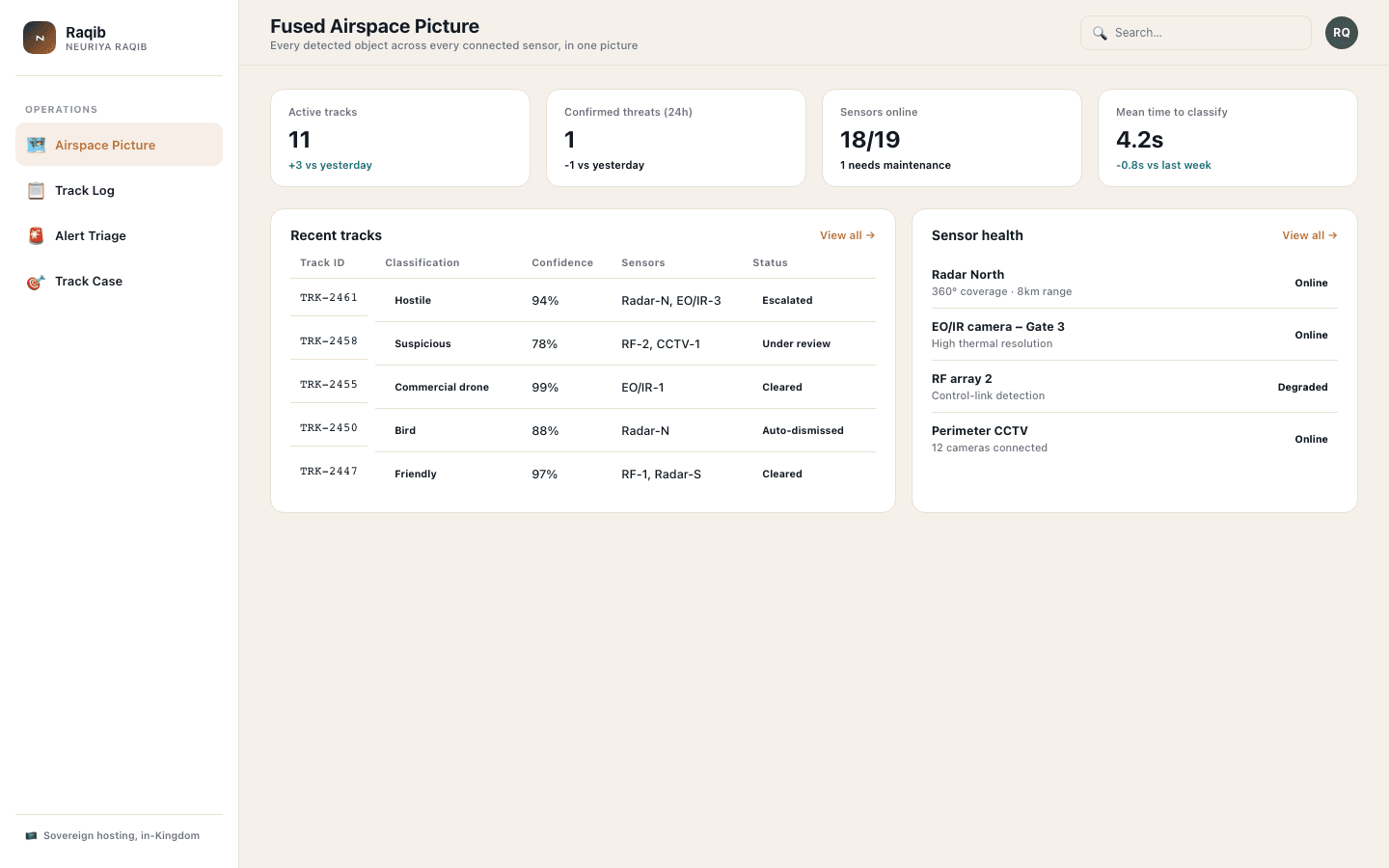The image size is (1389, 868).
Task: Click the Search input field
Action: click(x=1196, y=33)
